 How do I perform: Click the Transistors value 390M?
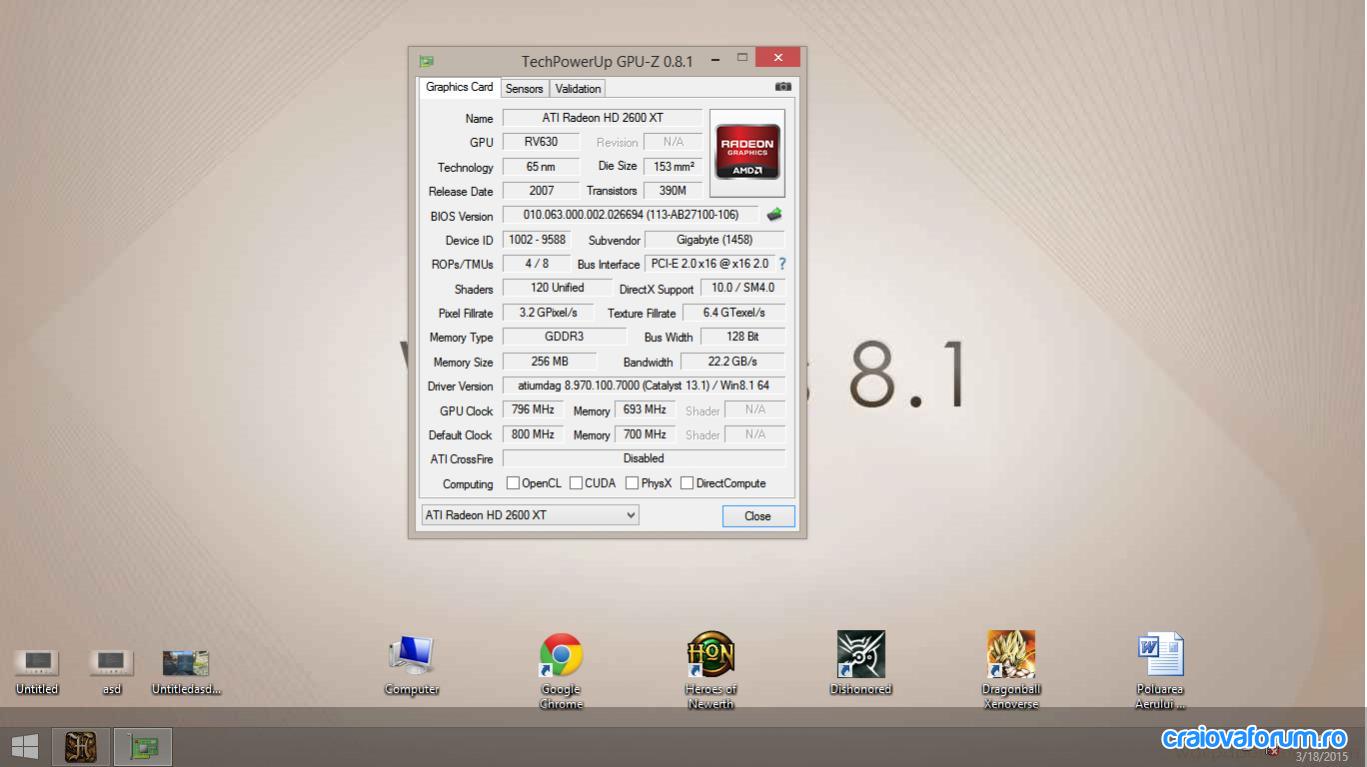[673, 190]
